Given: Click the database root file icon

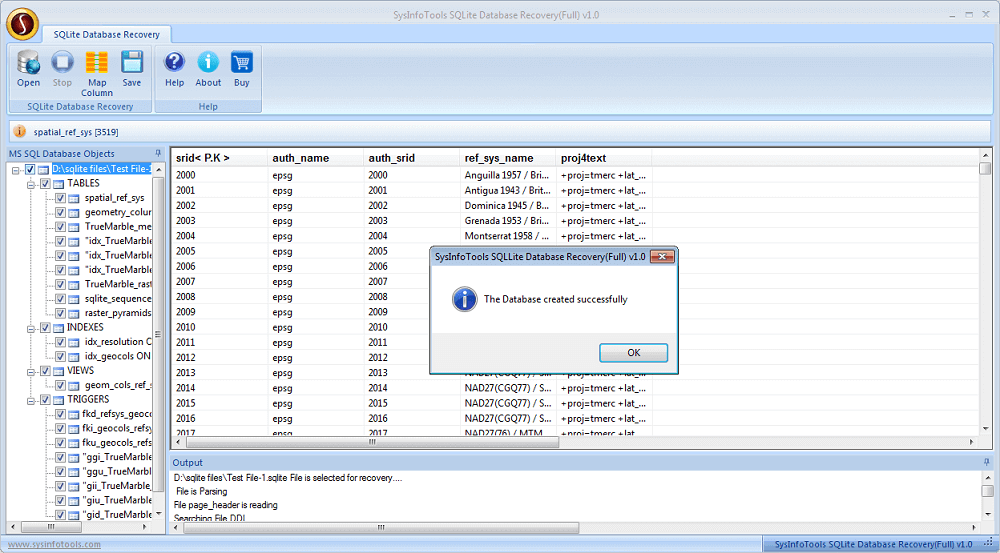Looking at the screenshot, I should [x=43, y=170].
